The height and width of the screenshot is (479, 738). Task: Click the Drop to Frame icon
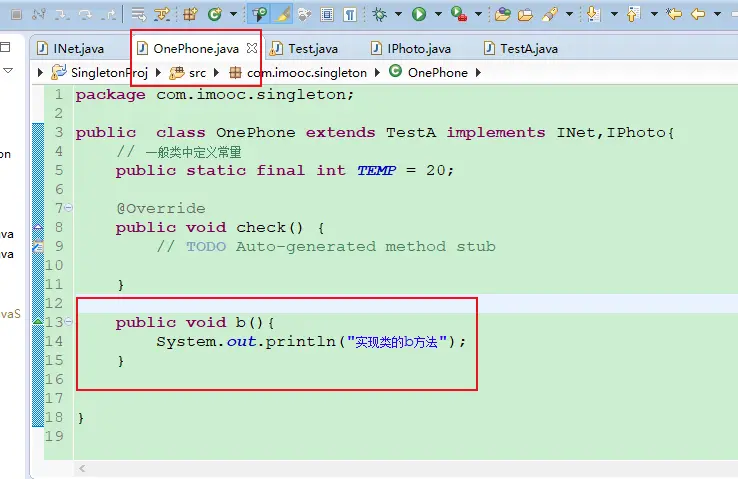[138, 15]
